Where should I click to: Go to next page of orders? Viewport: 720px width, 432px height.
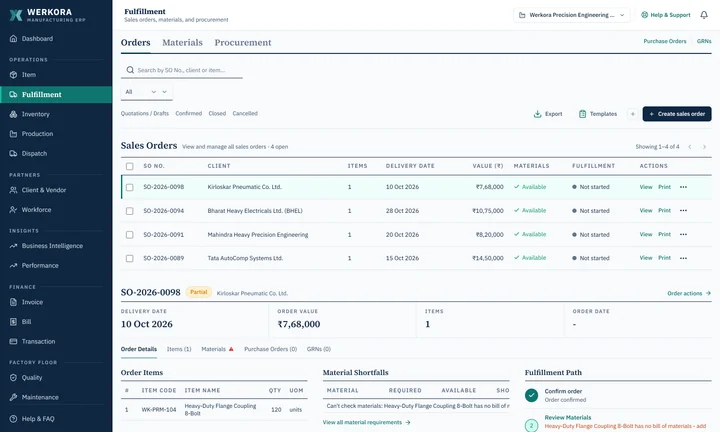click(x=704, y=146)
